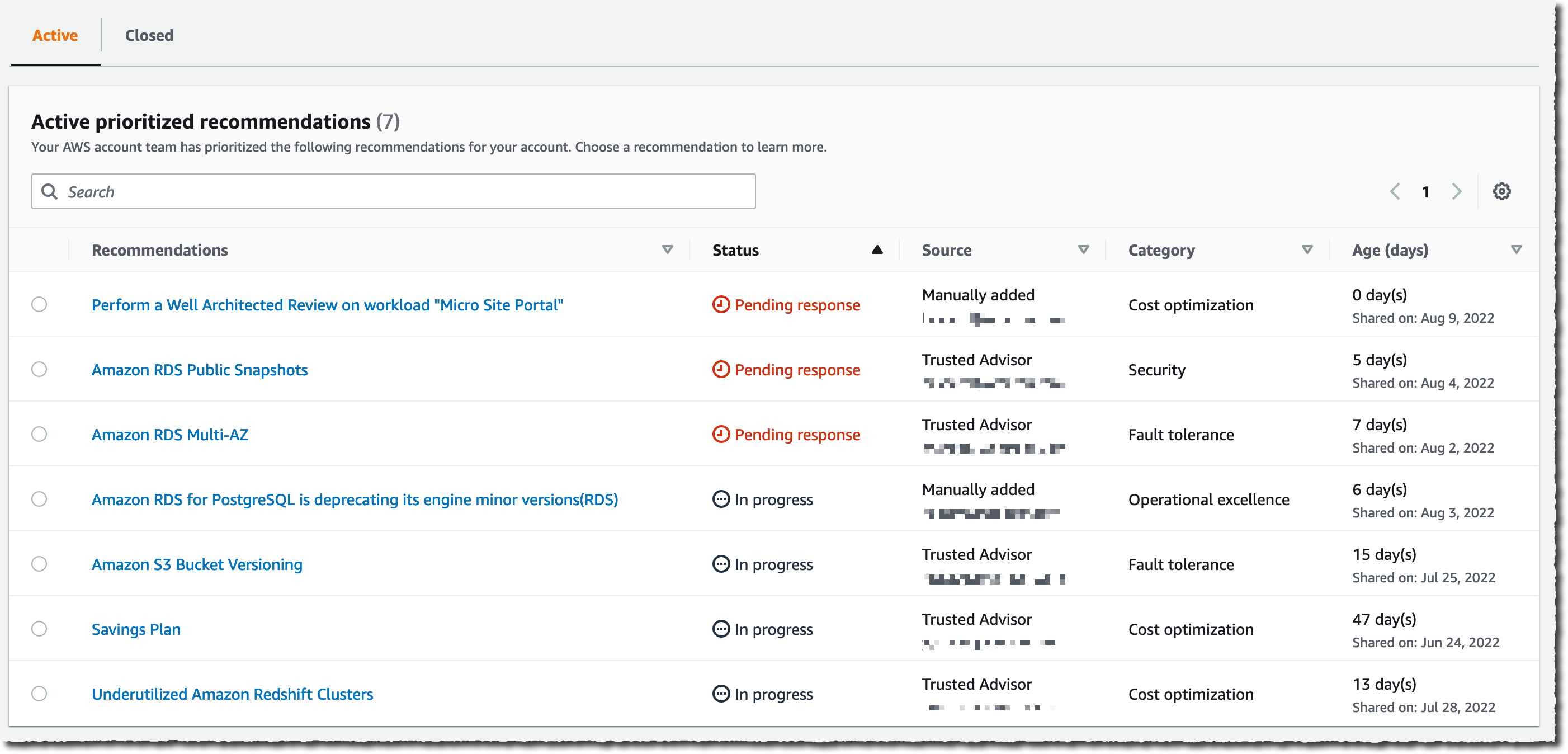
Task: Open table preferences gear icon
Action: pyautogui.click(x=1501, y=191)
